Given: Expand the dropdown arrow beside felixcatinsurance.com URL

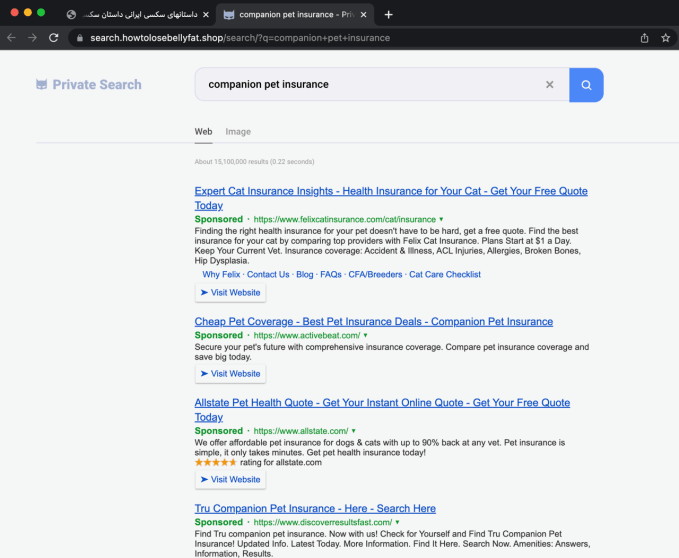Looking at the screenshot, I should 441,219.
